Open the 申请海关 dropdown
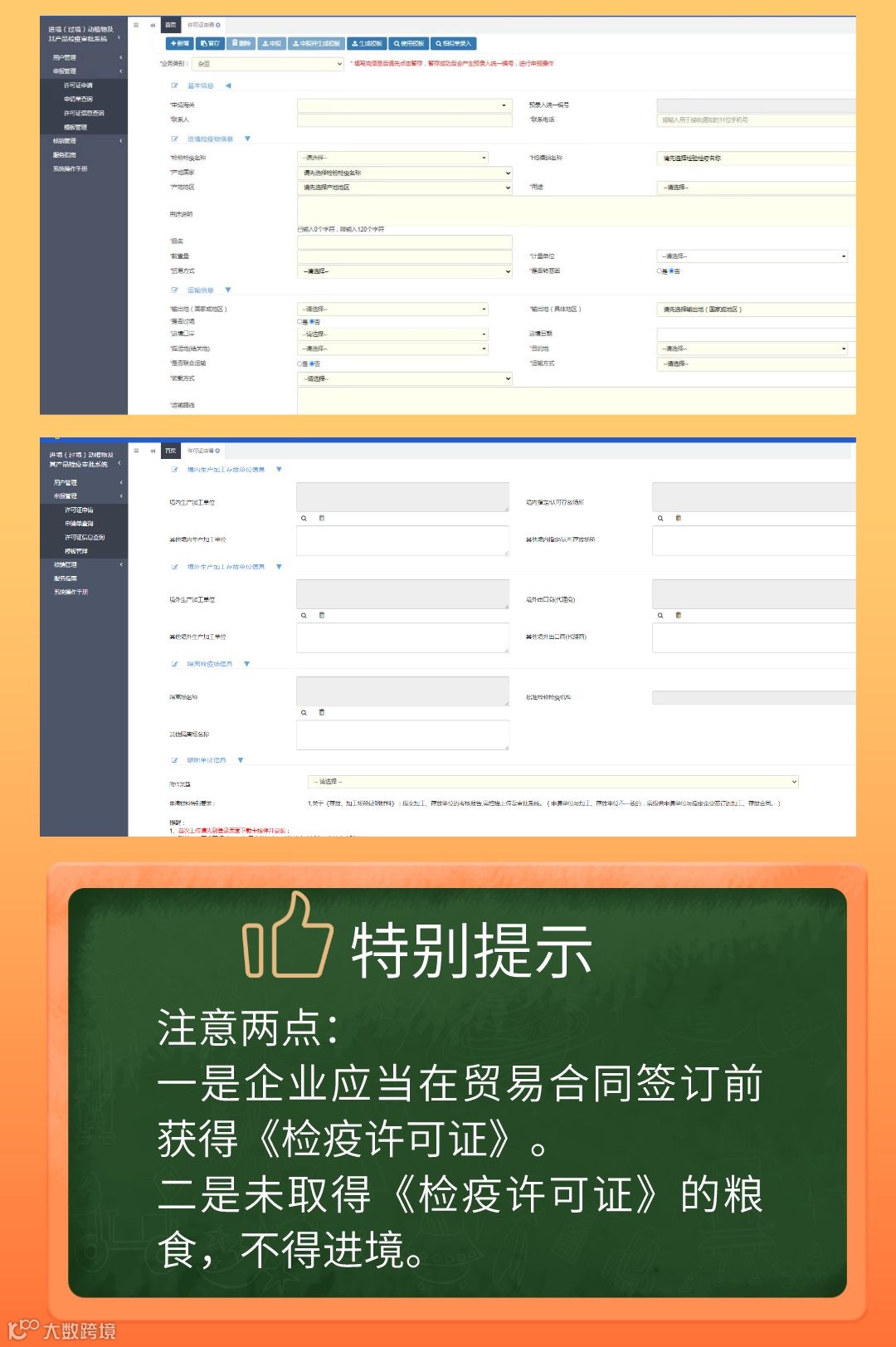896x1347 pixels. 405,105
